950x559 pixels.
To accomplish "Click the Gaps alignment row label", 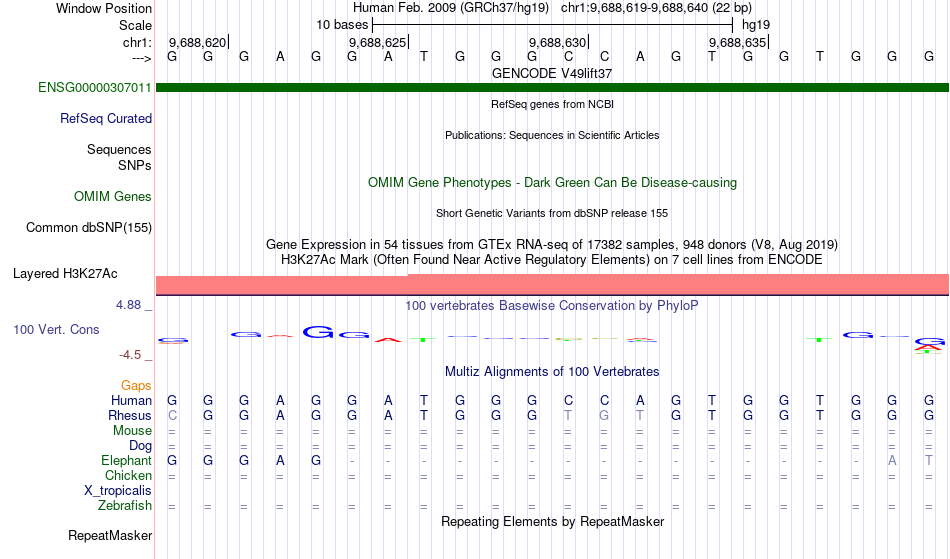I will coord(136,386).
